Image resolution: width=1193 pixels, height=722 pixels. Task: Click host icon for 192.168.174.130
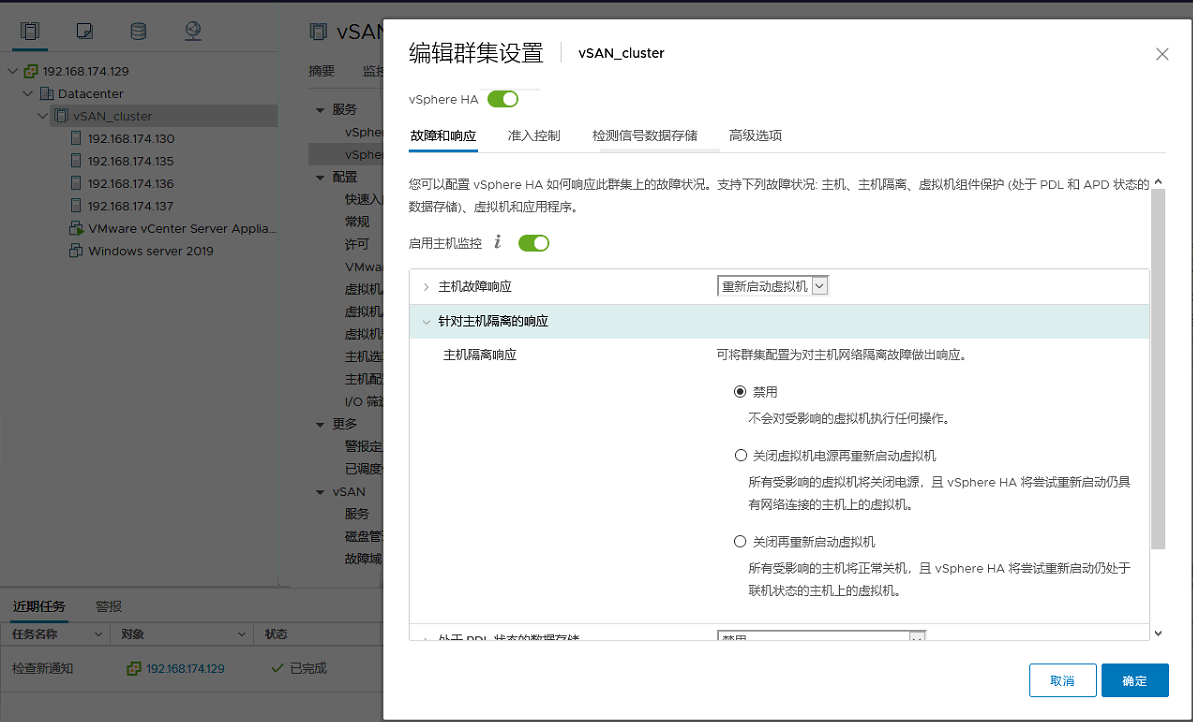coord(75,138)
